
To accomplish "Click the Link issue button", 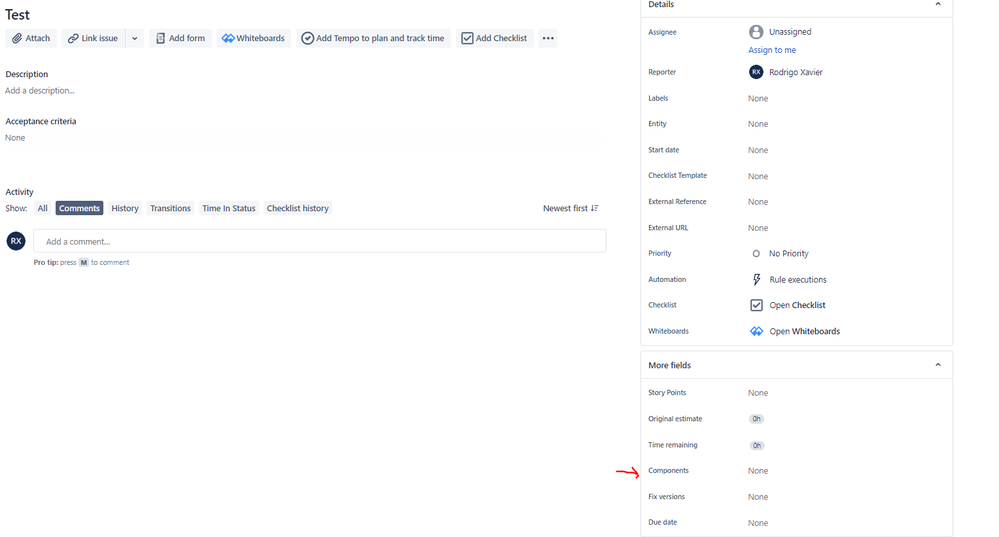I will 93,38.
